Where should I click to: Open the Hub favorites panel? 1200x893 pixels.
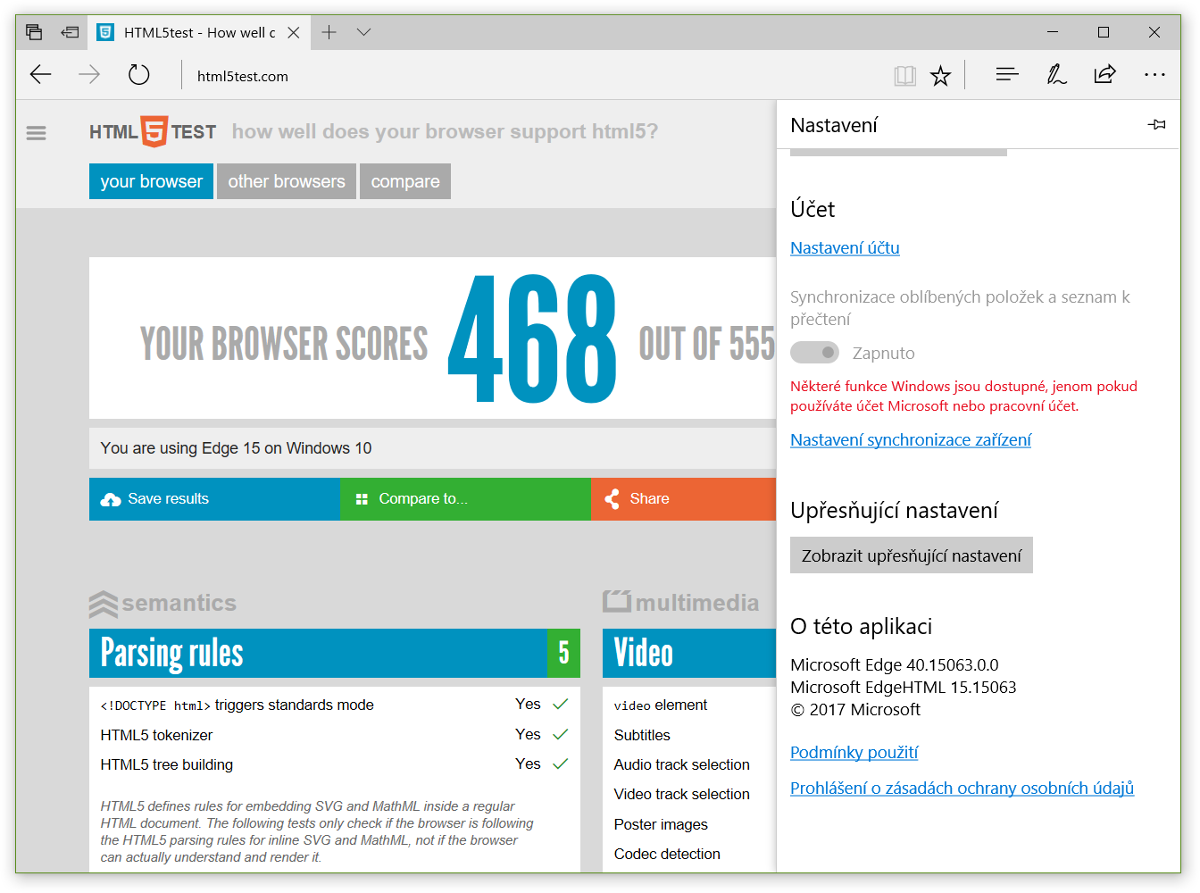pos(1007,75)
